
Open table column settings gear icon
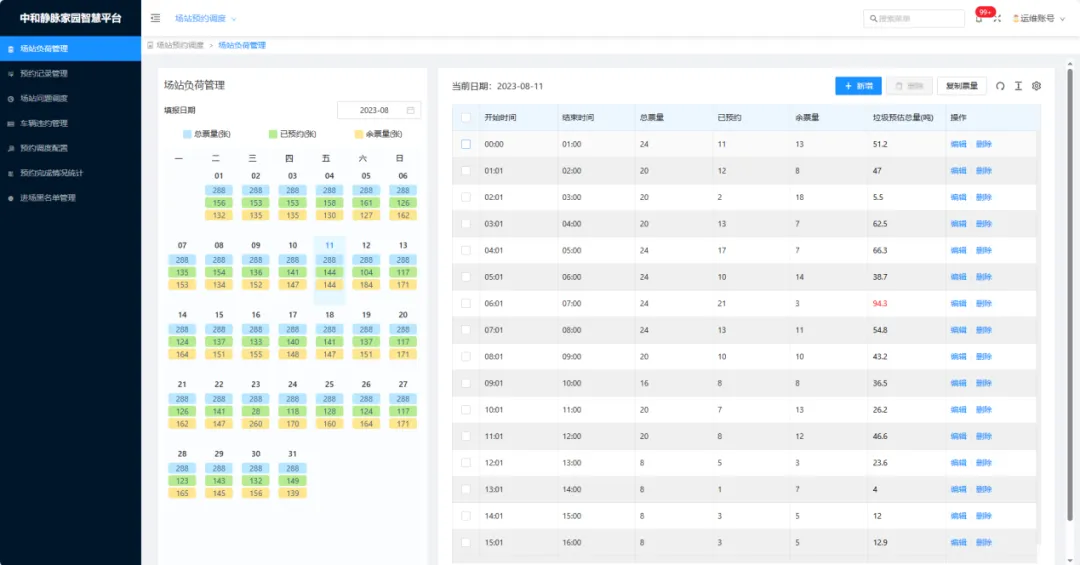(x=1037, y=86)
